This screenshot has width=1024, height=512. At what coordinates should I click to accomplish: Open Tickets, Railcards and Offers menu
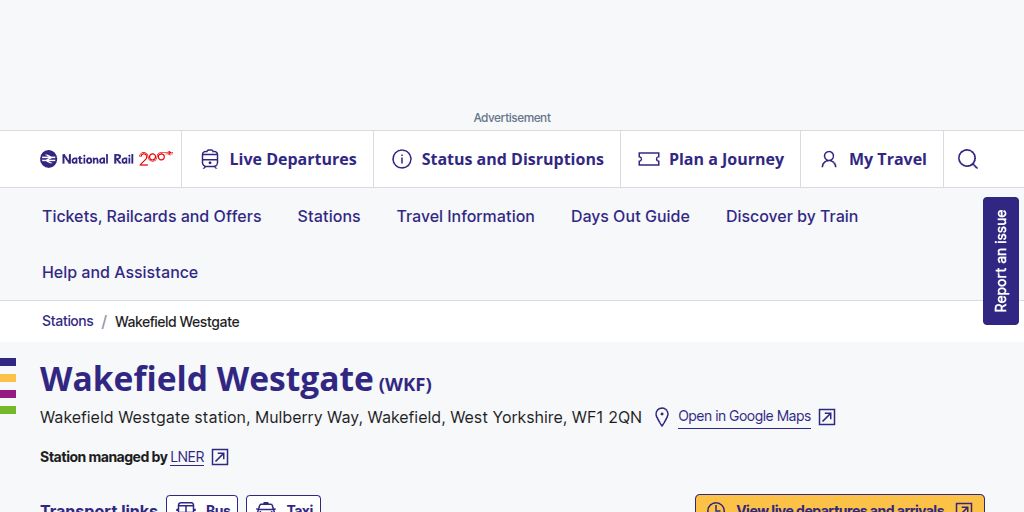(x=151, y=216)
